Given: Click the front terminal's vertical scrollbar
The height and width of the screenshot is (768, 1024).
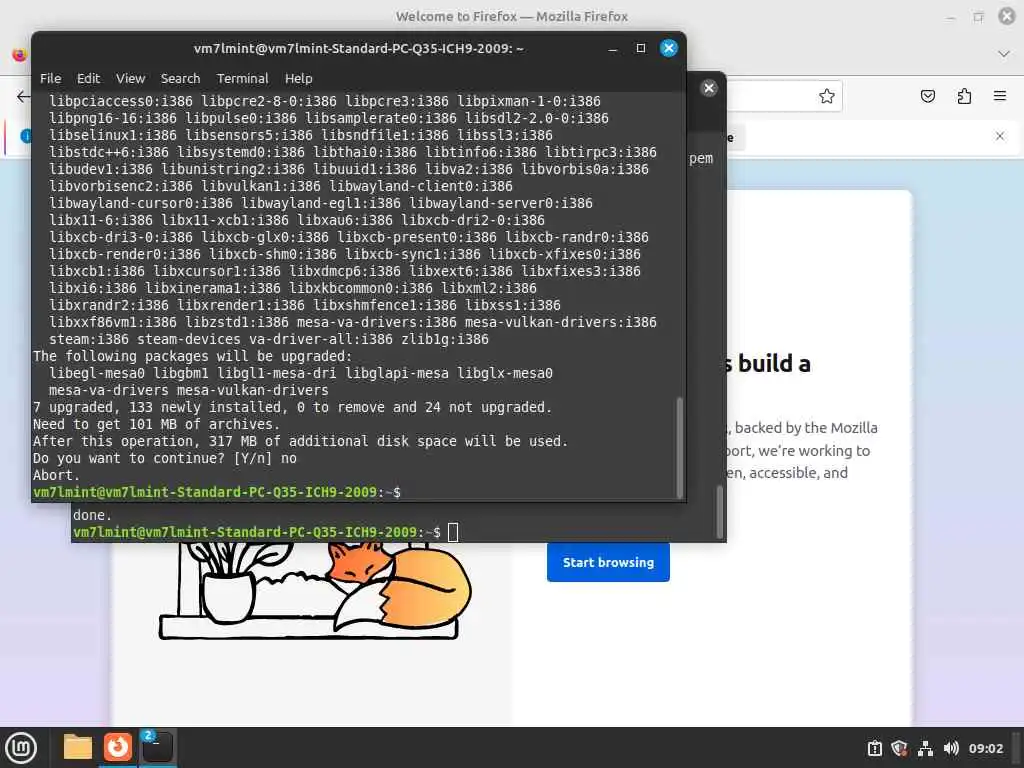Looking at the screenshot, I should 680,447.
